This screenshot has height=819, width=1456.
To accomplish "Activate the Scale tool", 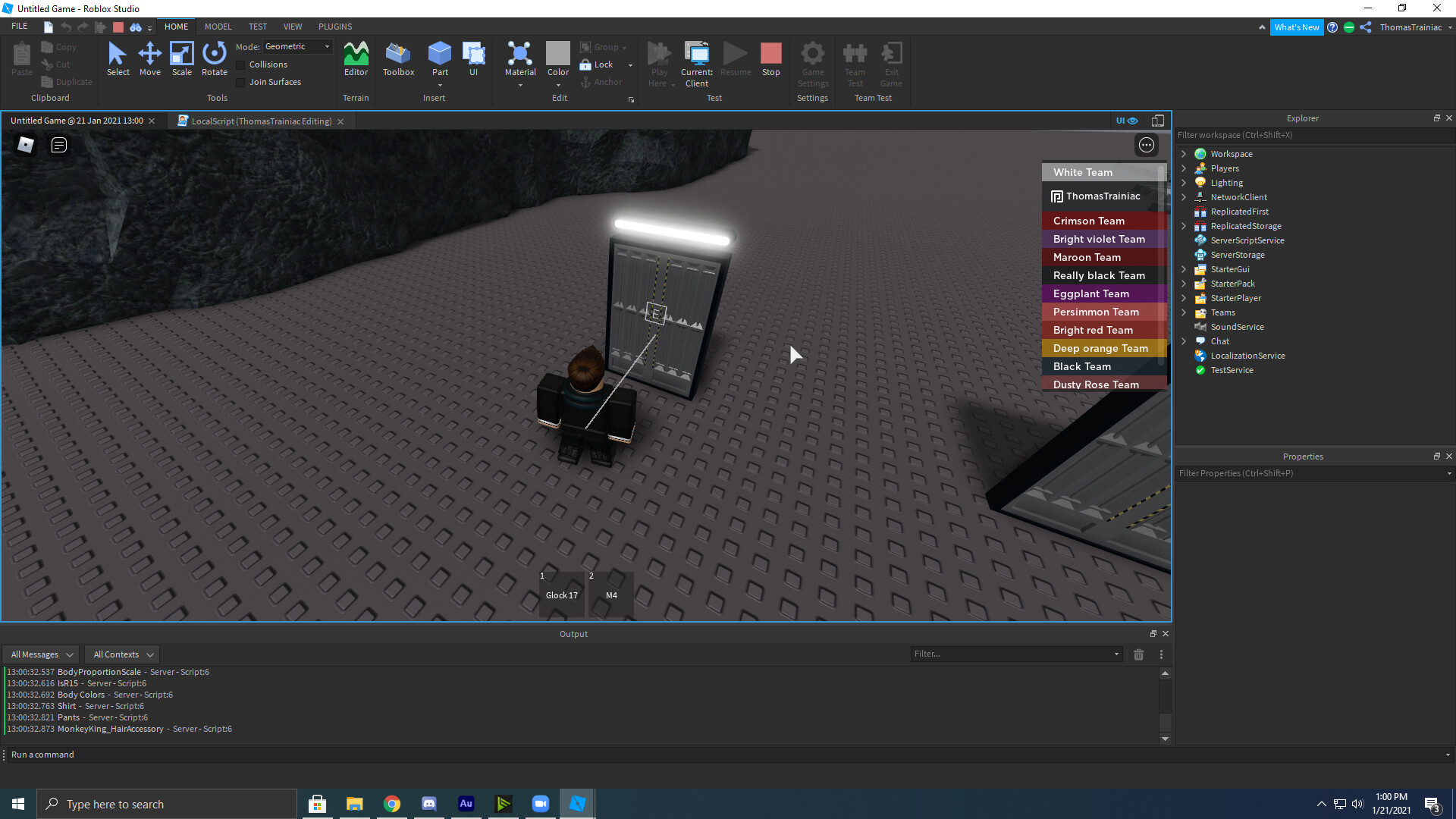I will tap(182, 61).
